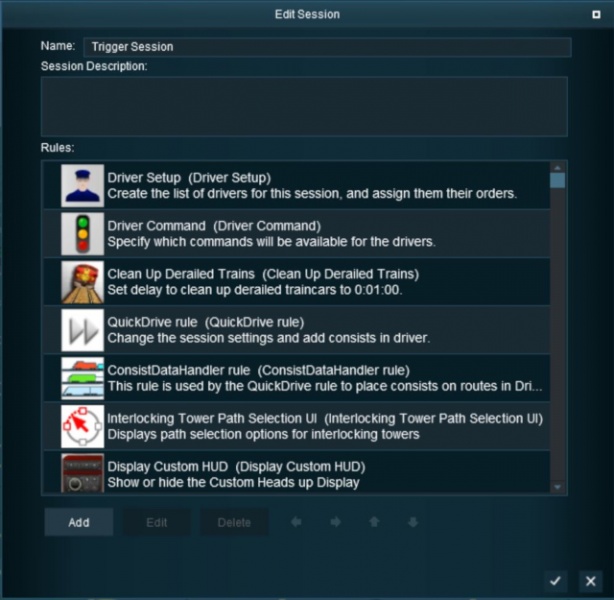The width and height of the screenshot is (614, 600).
Task: Click the Clean Up Derailed Trains icon
Action: point(82,281)
